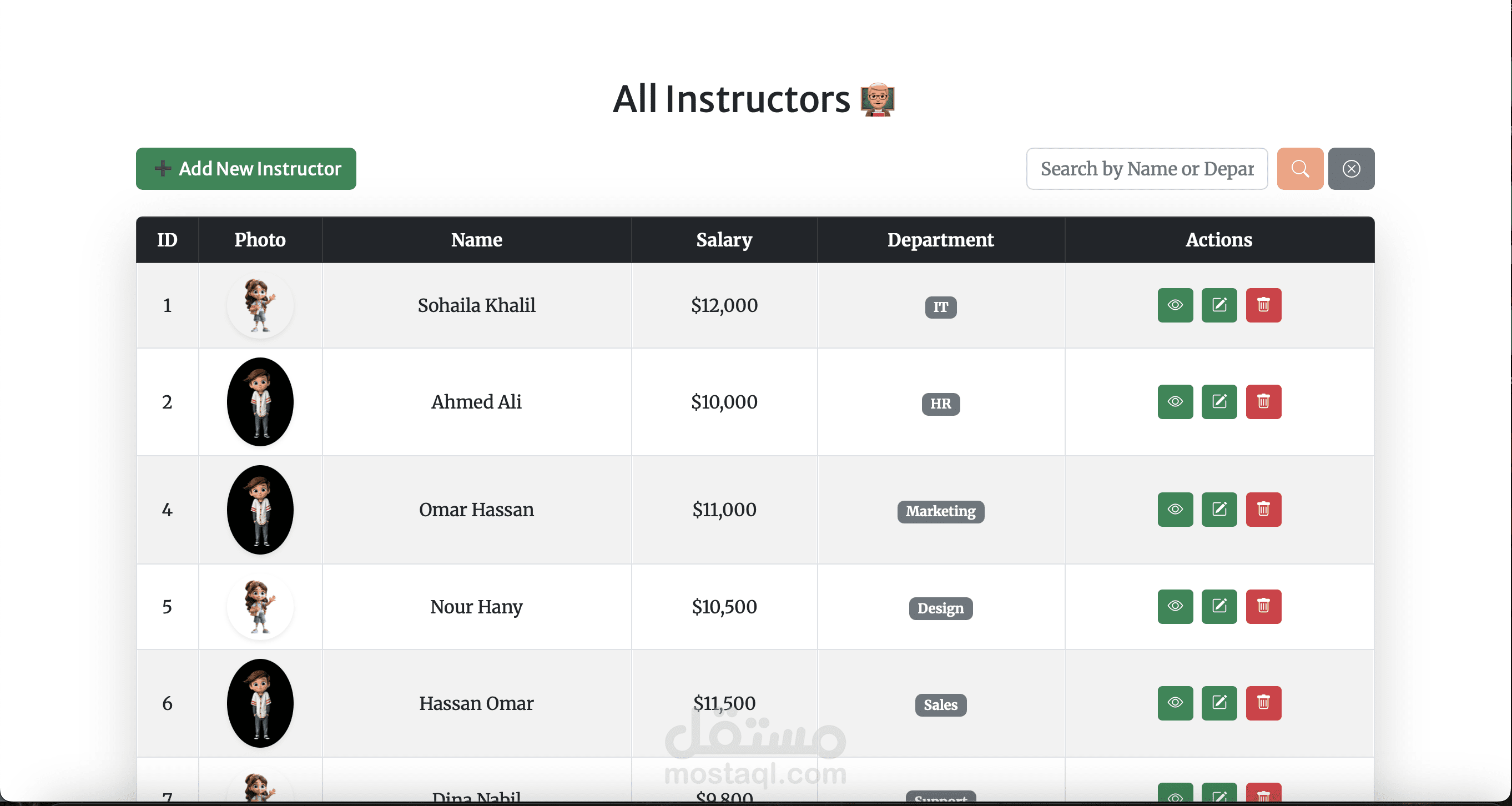Delete Omar Hassan's record
1512x806 pixels.
(1263, 509)
